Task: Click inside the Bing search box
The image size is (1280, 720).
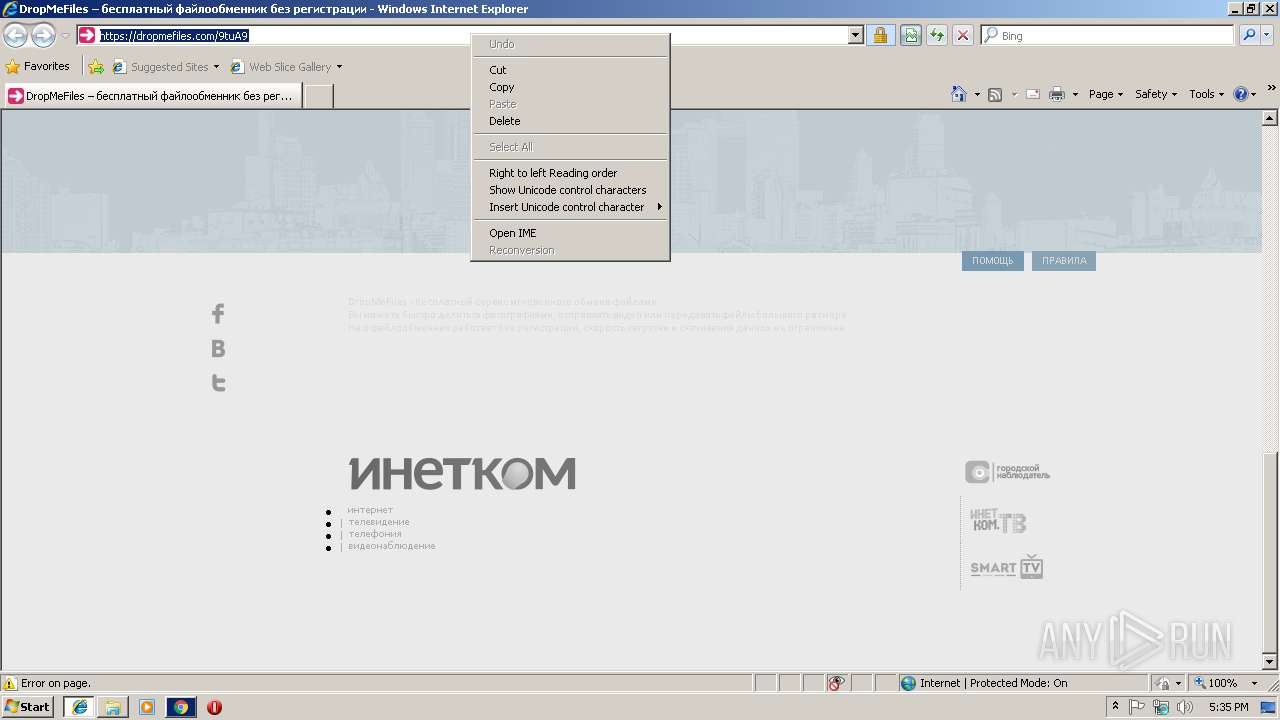Action: (x=1107, y=35)
